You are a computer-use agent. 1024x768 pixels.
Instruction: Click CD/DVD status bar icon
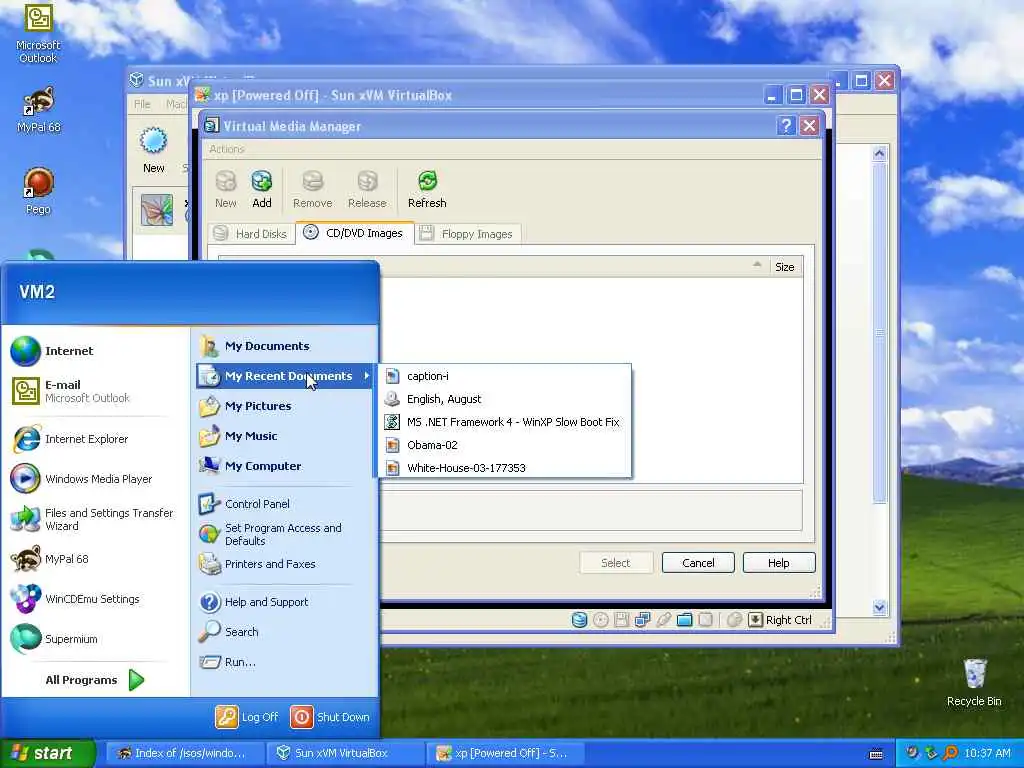pyautogui.click(x=600, y=620)
